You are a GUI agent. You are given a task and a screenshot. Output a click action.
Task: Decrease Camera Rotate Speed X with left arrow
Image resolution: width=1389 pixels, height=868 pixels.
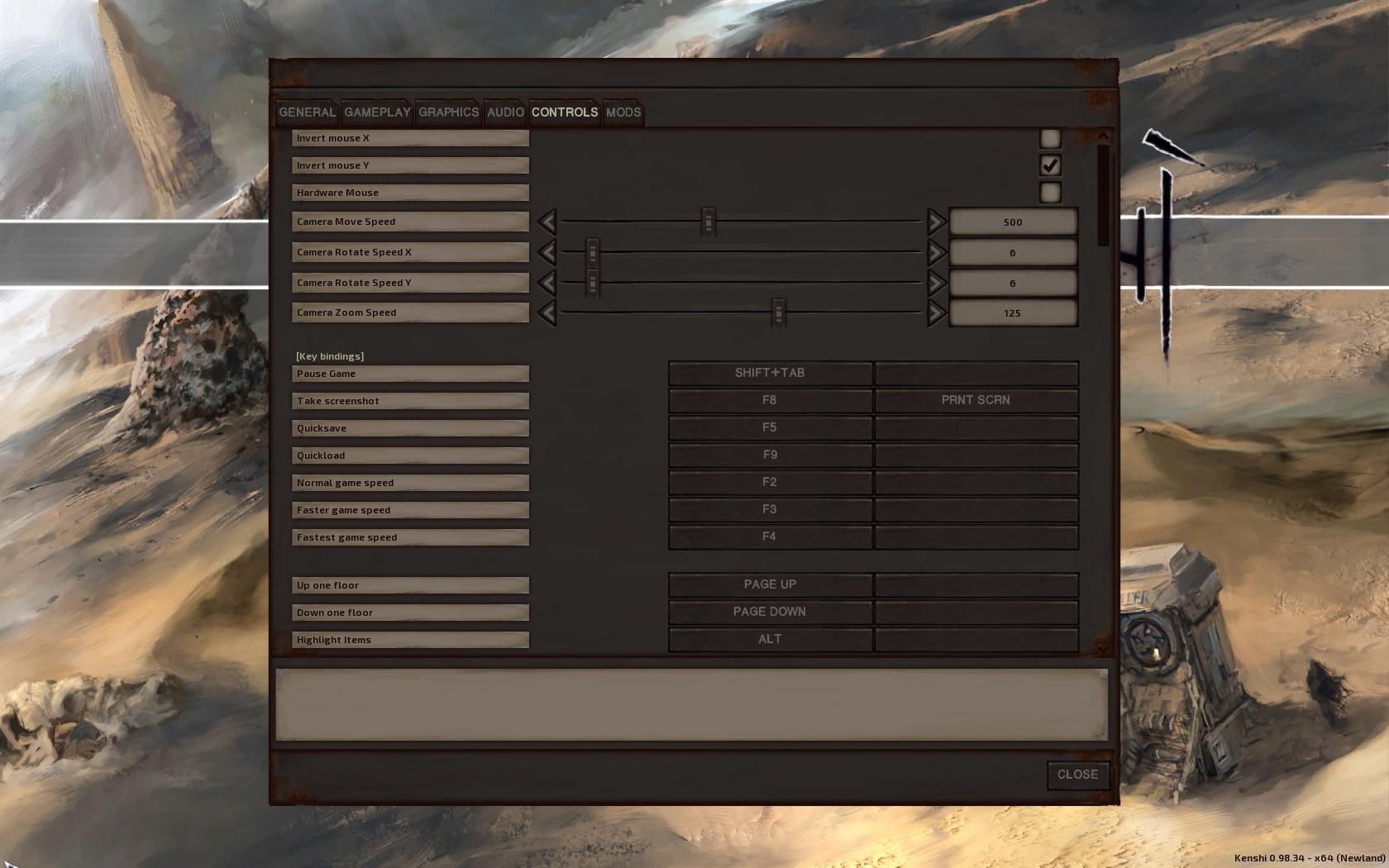click(x=547, y=252)
